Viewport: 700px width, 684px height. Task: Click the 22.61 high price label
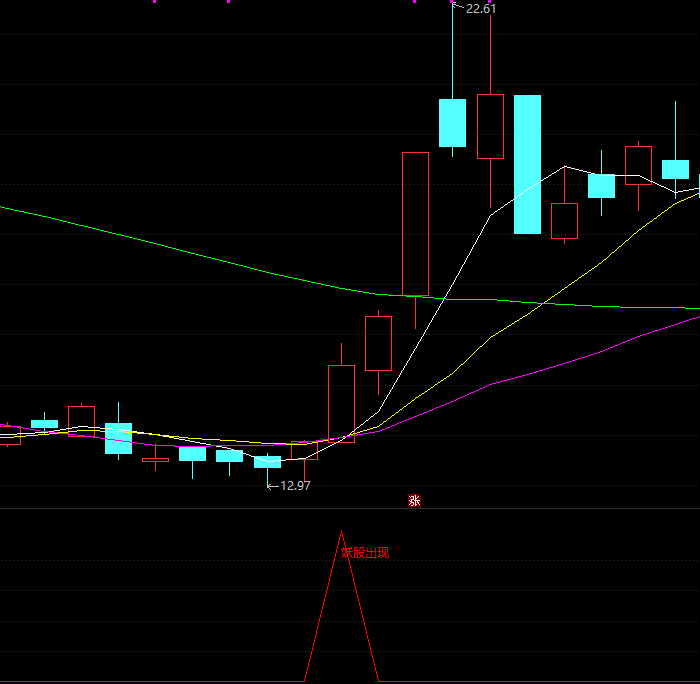[480, 9]
